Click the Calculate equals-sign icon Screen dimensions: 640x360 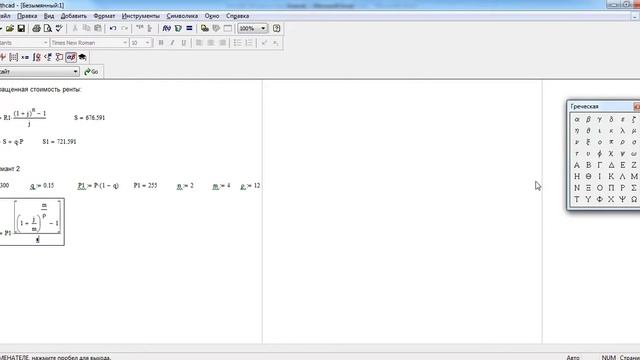point(189,28)
